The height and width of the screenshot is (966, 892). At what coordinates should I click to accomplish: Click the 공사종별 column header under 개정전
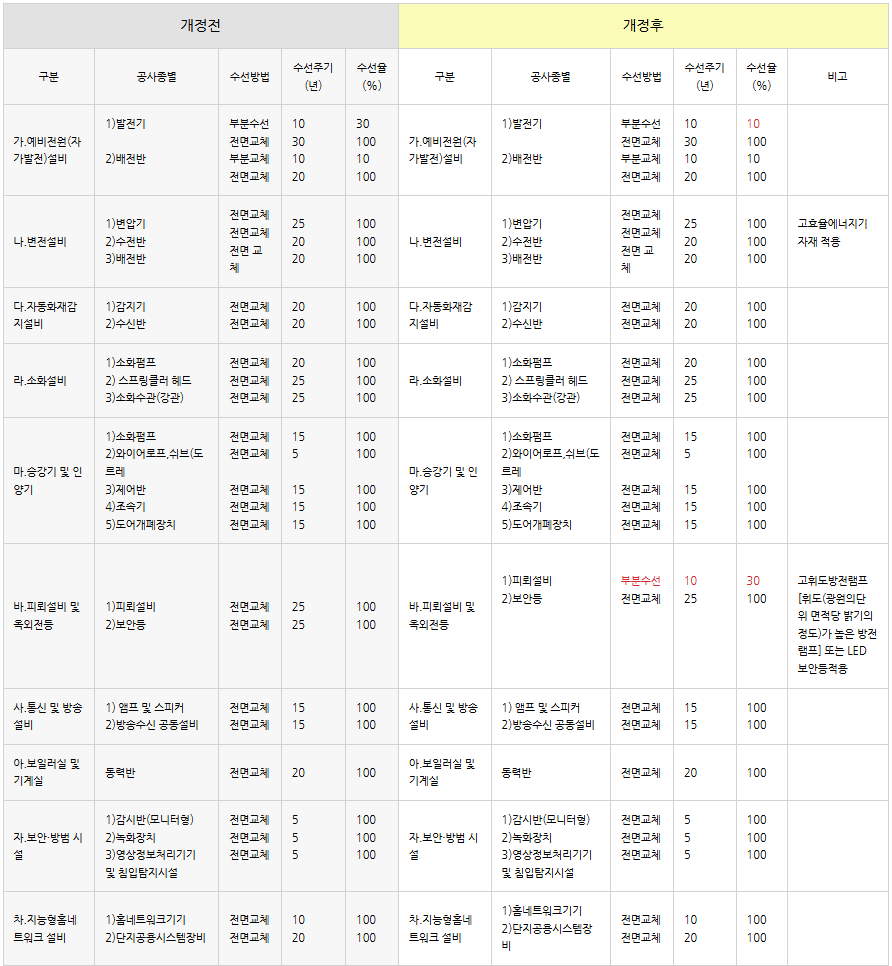[x=156, y=76]
